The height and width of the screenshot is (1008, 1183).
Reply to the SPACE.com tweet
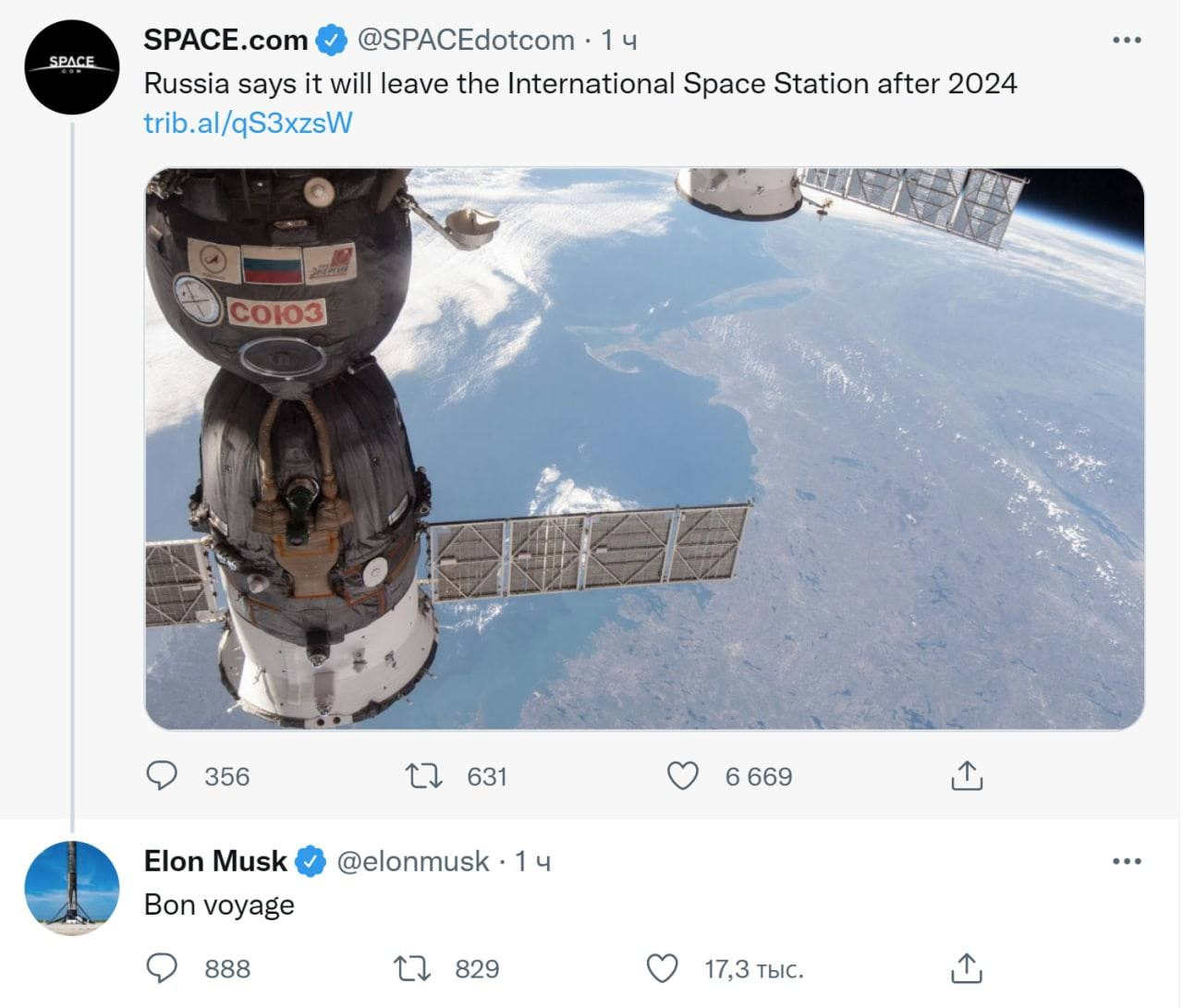coord(163,775)
